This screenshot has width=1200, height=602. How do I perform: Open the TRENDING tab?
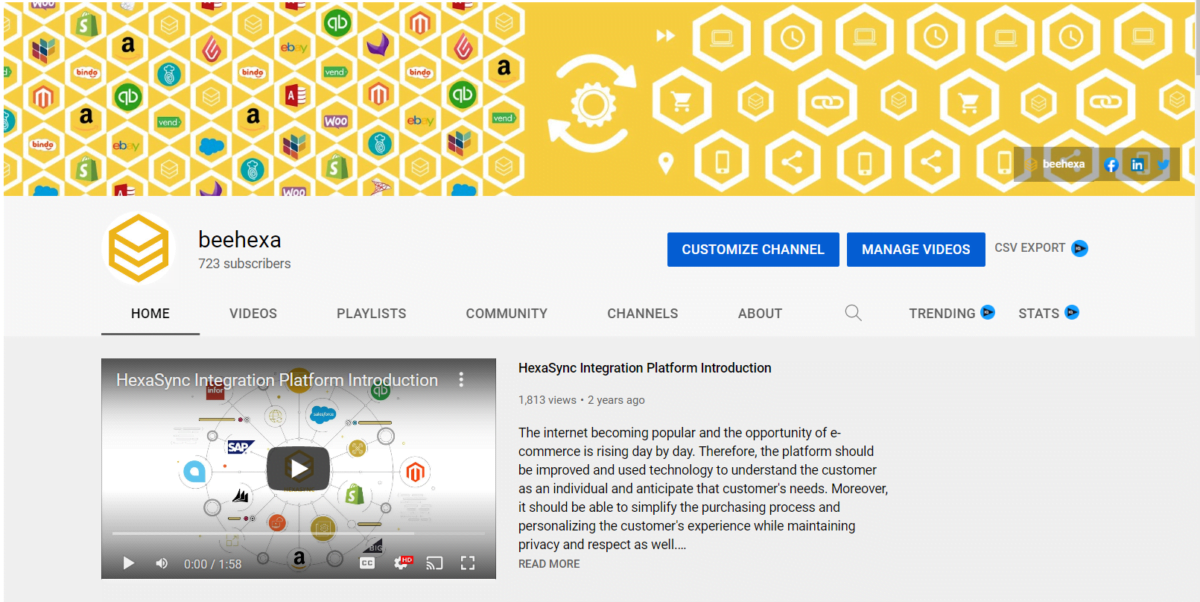[942, 313]
